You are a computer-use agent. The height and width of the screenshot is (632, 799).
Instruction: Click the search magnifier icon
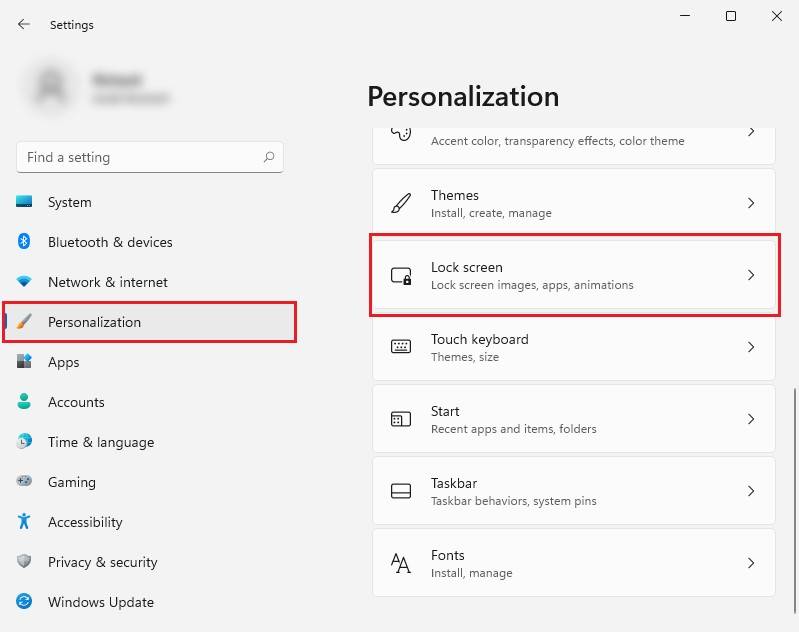[x=269, y=157]
